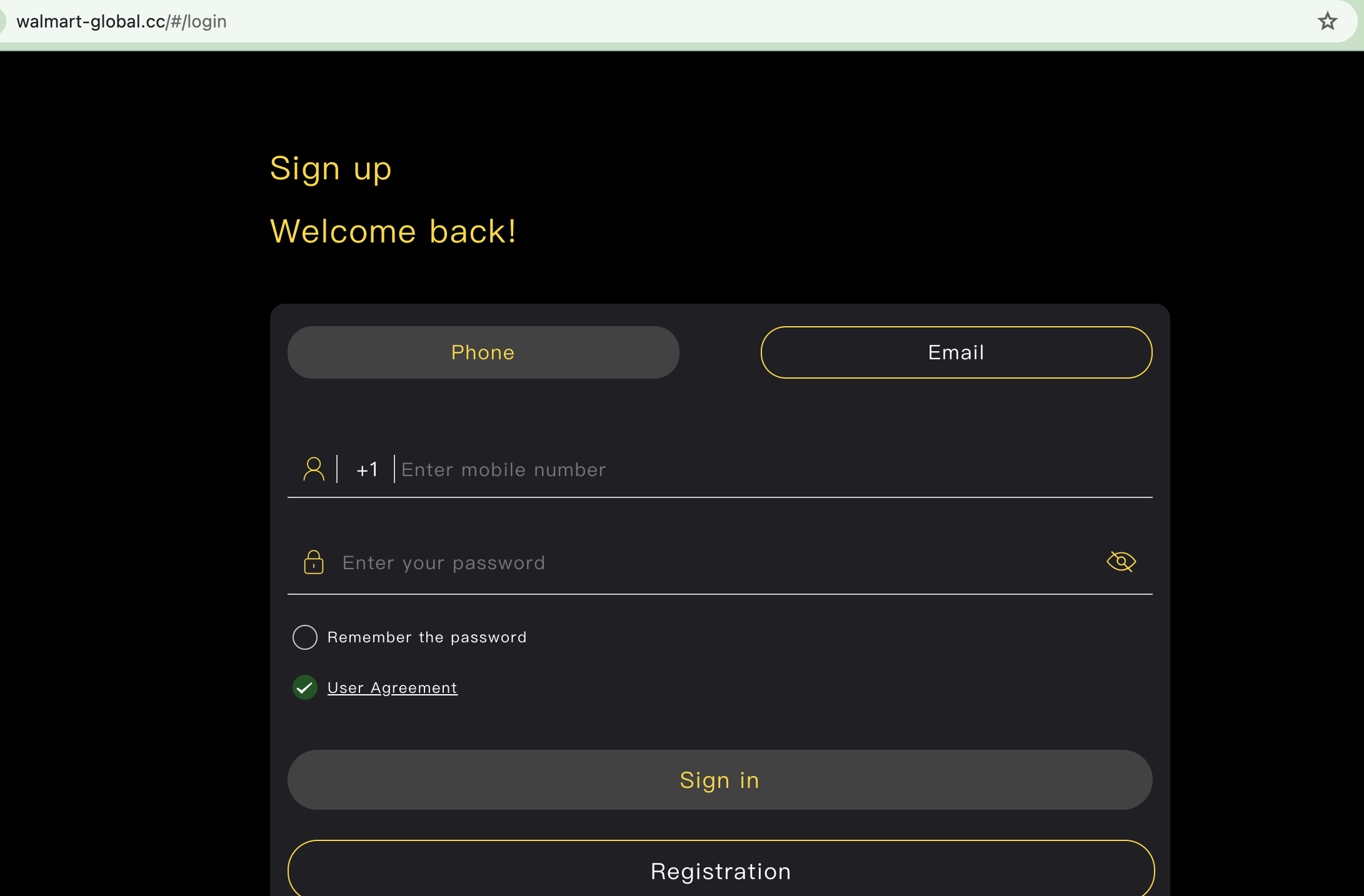The width and height of the screenshot is (1364, 896).
Task: Click the Sign up heading text
Action: (331, 169)
